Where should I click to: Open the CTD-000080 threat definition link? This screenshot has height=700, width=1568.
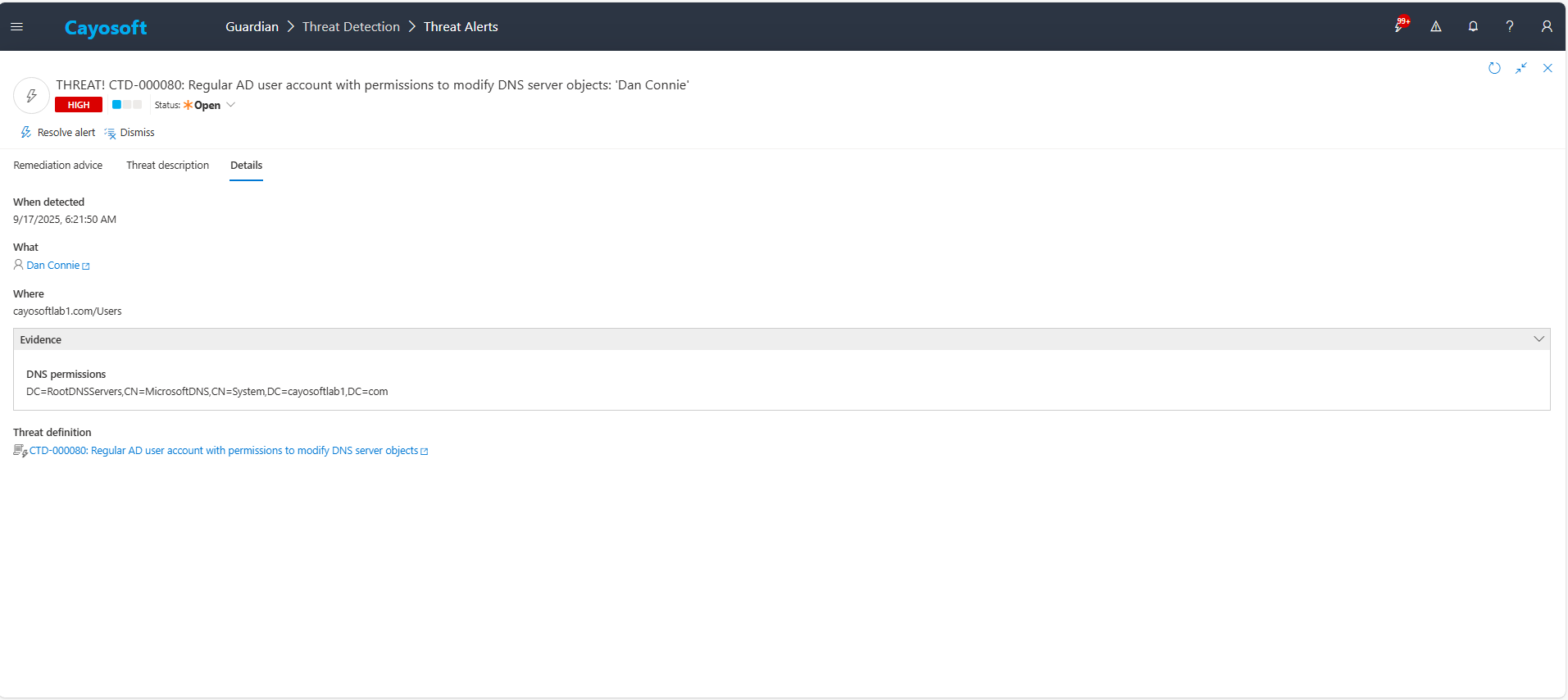(224, 451)
